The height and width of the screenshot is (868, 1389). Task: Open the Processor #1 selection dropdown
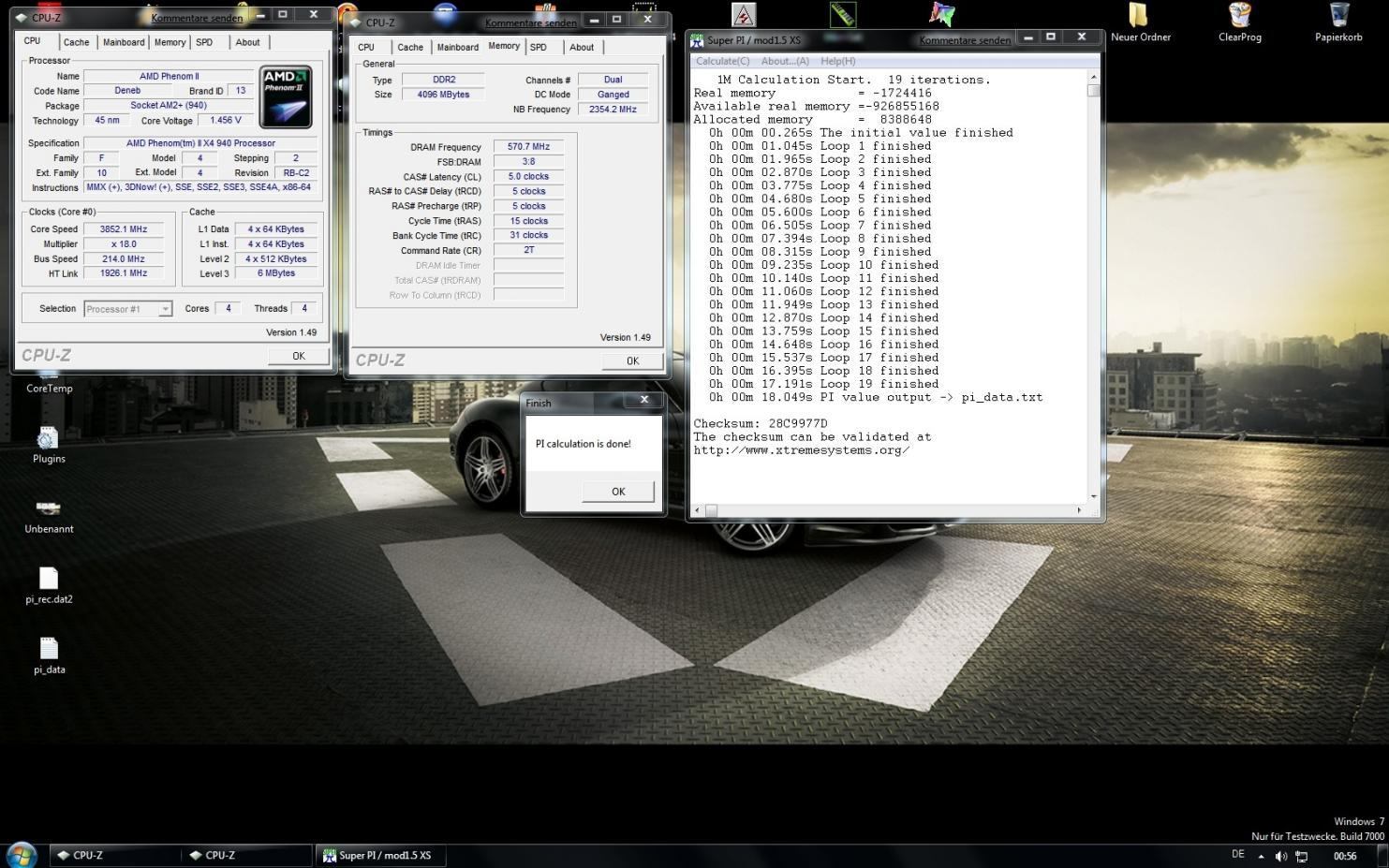tap(128, 308)
